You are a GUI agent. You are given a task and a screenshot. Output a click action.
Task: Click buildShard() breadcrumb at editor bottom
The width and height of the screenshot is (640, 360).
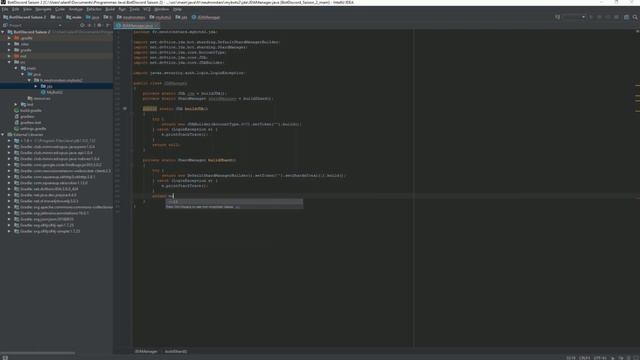tap(176, 351)
